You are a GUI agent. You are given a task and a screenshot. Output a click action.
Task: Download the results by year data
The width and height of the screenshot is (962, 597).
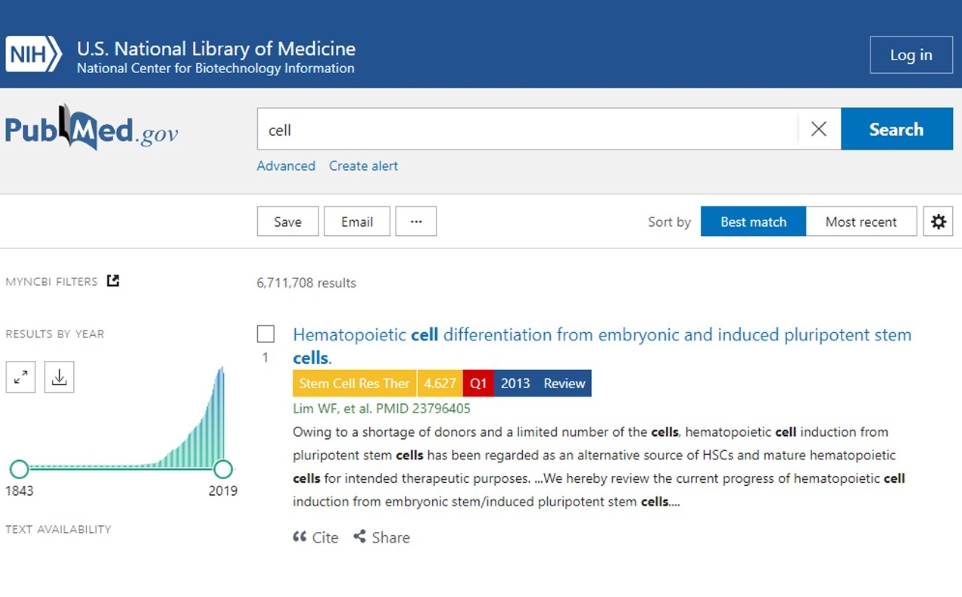point(59,377)
